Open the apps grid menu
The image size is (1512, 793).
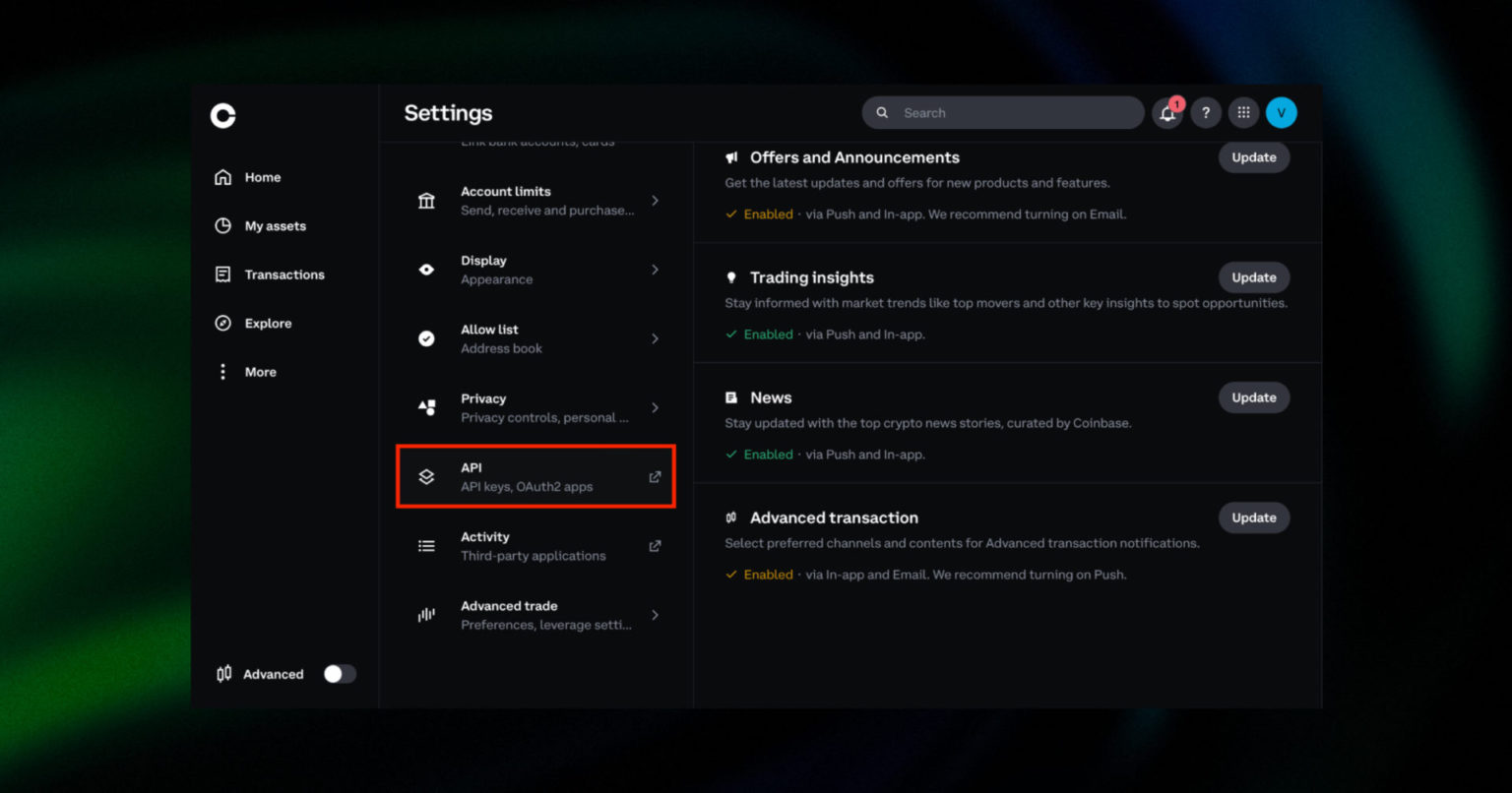click(1243, 112)
